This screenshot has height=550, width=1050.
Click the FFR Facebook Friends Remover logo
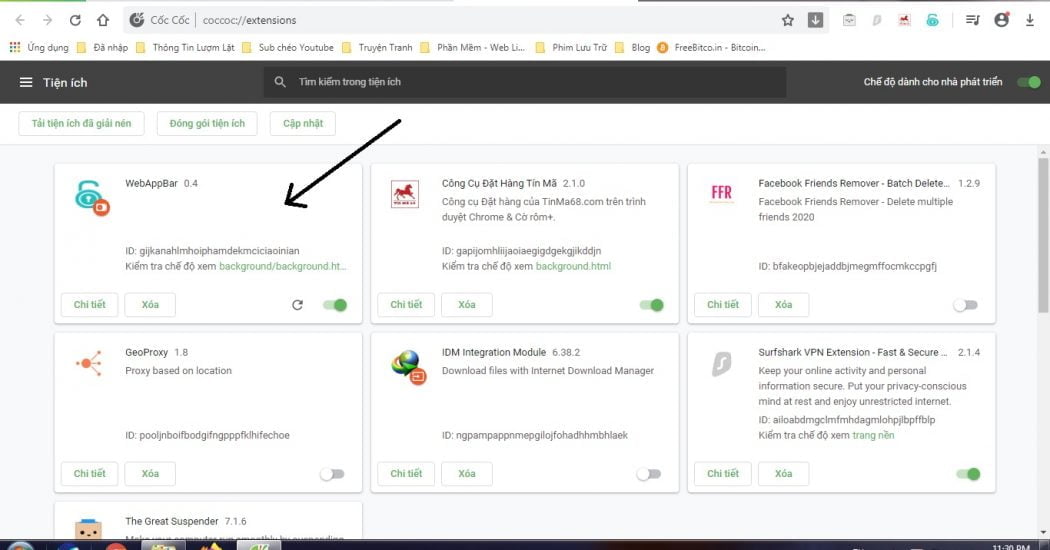pos(721,194)
